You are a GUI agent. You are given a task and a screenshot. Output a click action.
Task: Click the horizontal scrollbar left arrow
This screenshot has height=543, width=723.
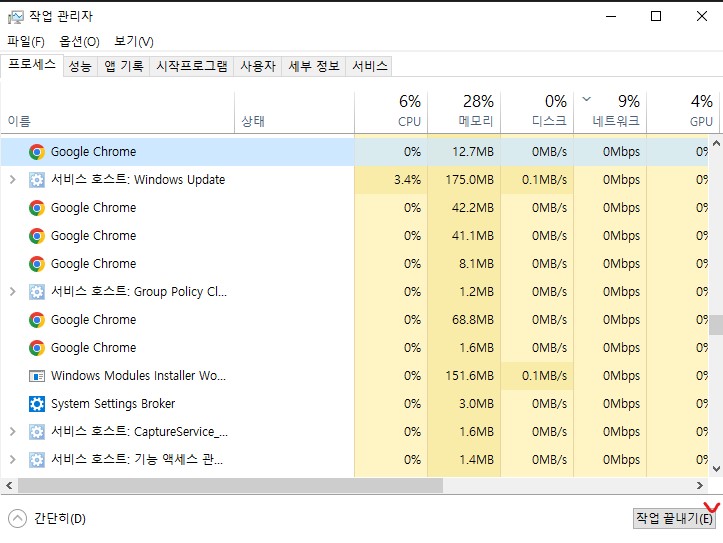click(9, 485)
